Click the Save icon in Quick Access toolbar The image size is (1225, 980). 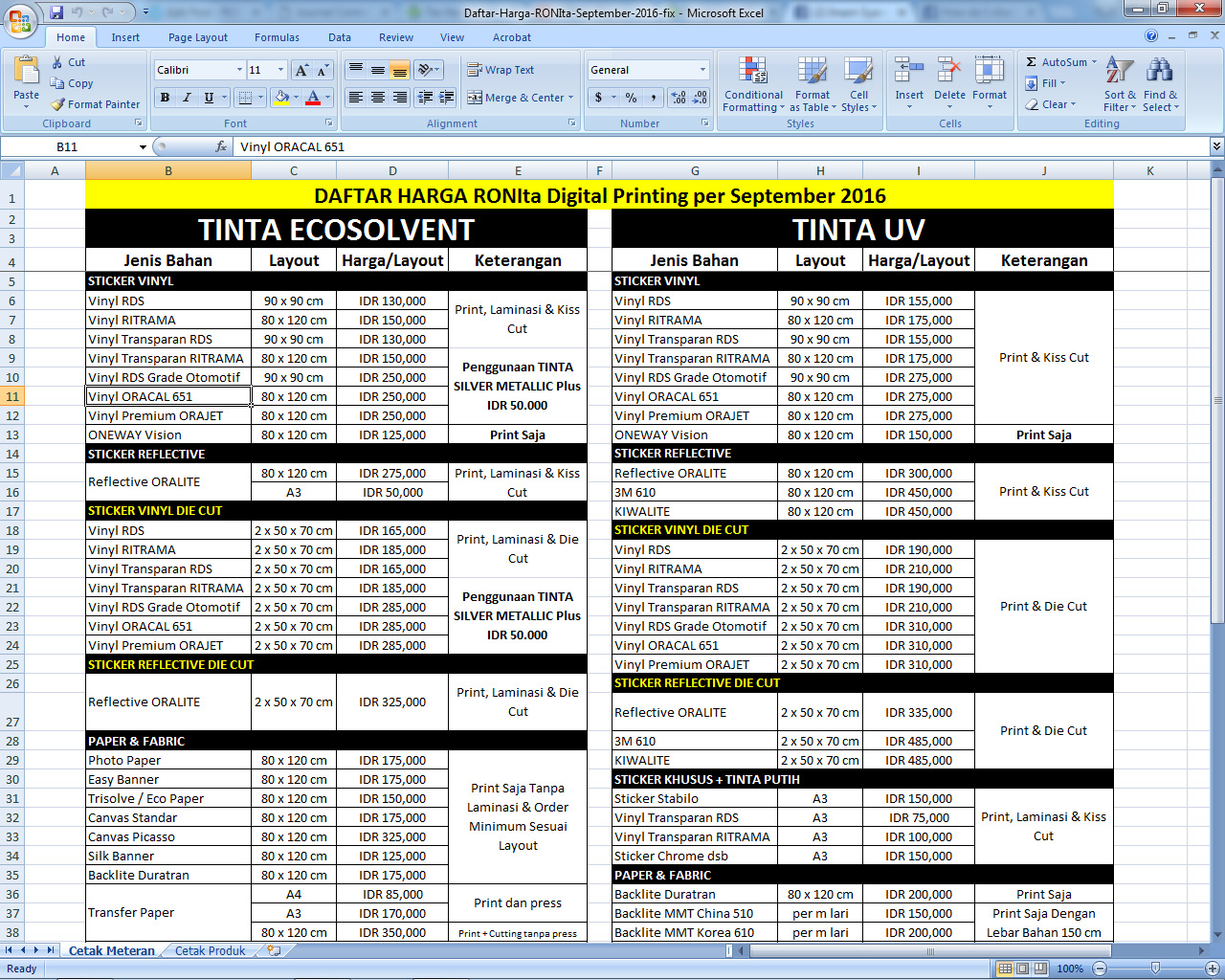point(56,12)
